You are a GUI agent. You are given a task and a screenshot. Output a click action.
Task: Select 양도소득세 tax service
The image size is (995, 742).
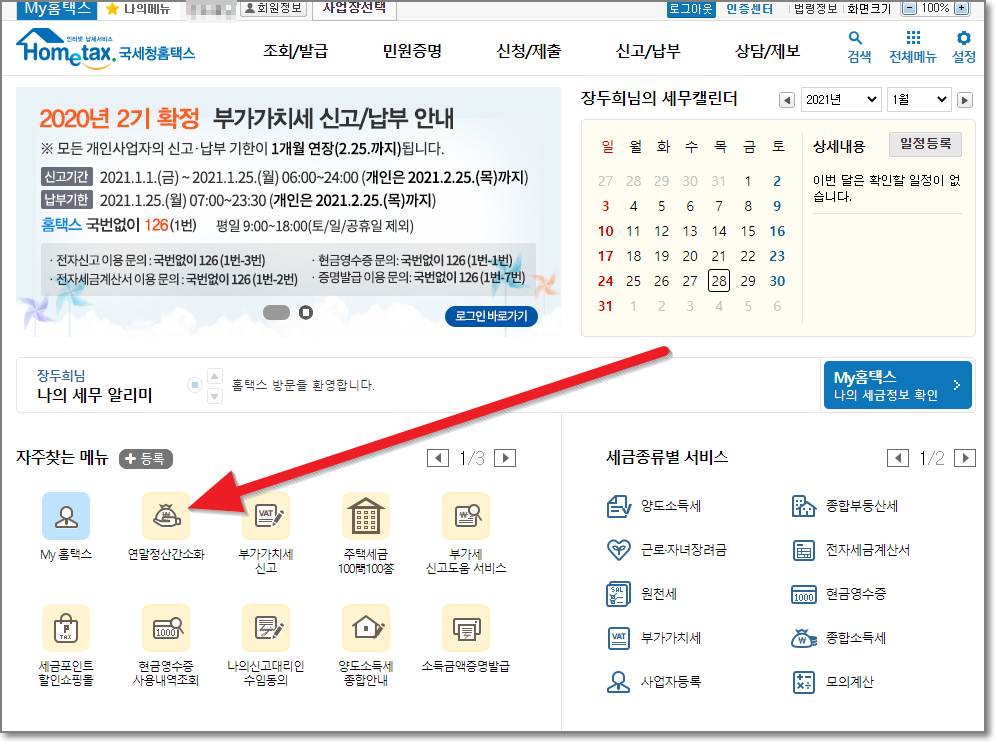coord(654,507)
